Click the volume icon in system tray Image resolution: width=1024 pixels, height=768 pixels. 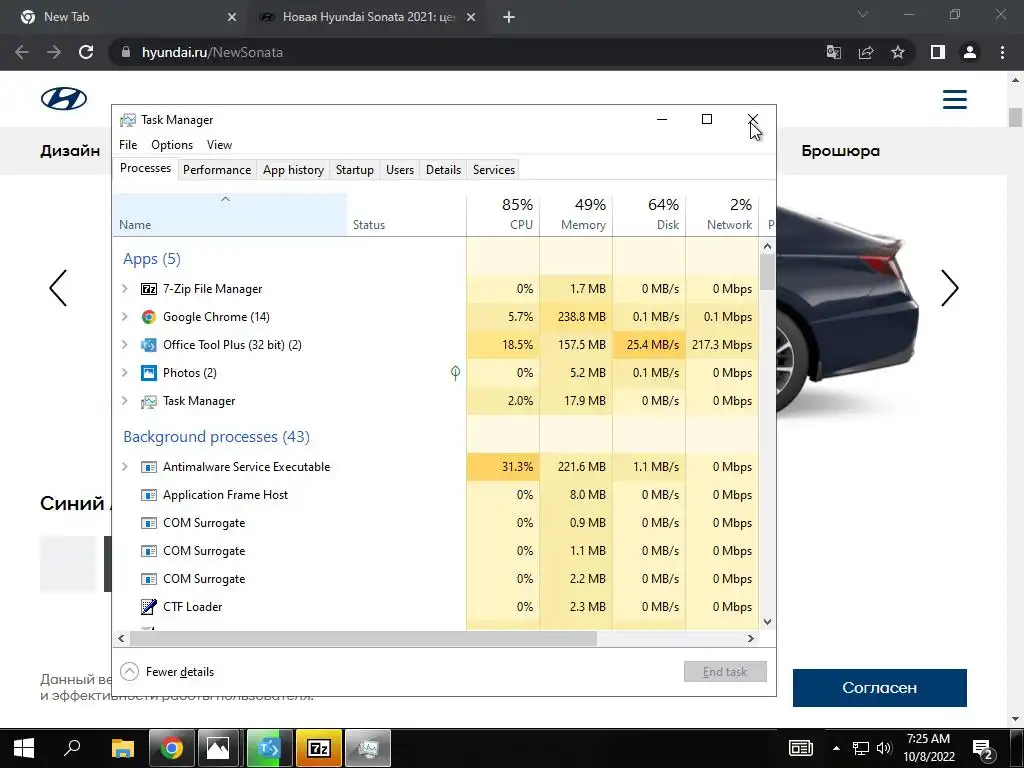(x=884, y=748)
